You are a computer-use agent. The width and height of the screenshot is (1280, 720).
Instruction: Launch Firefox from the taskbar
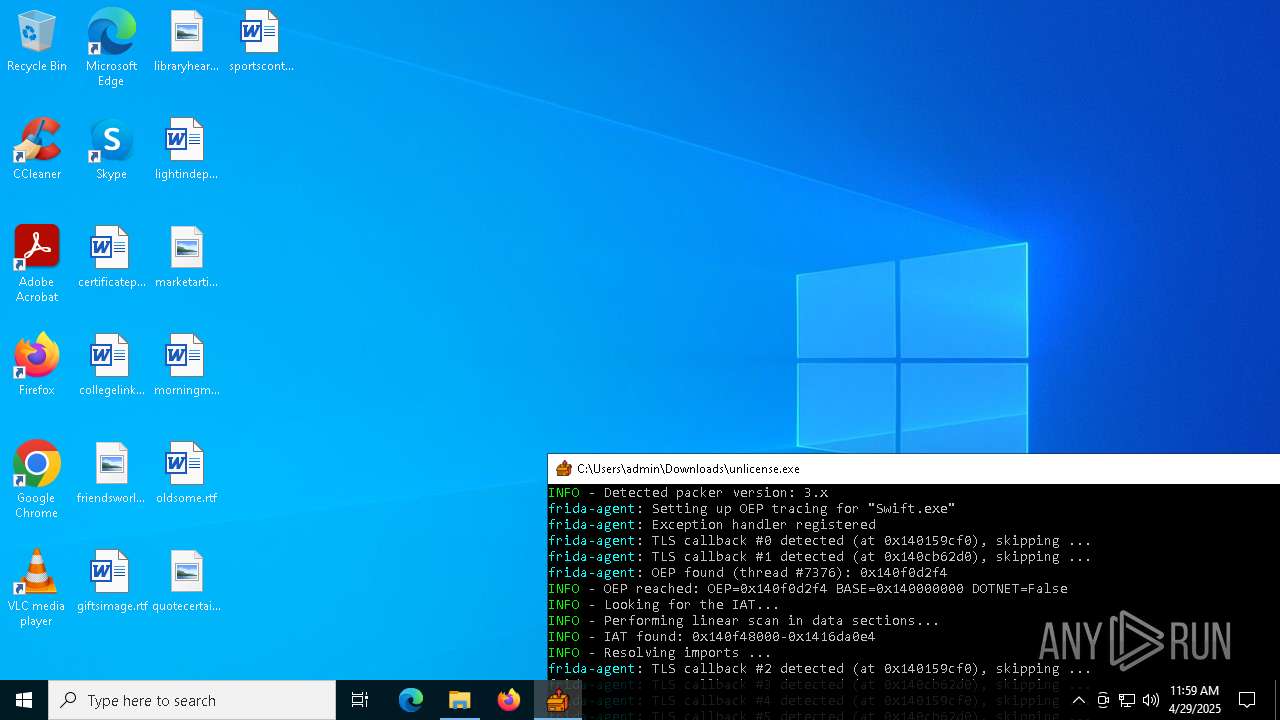click(x=508, y=700)
